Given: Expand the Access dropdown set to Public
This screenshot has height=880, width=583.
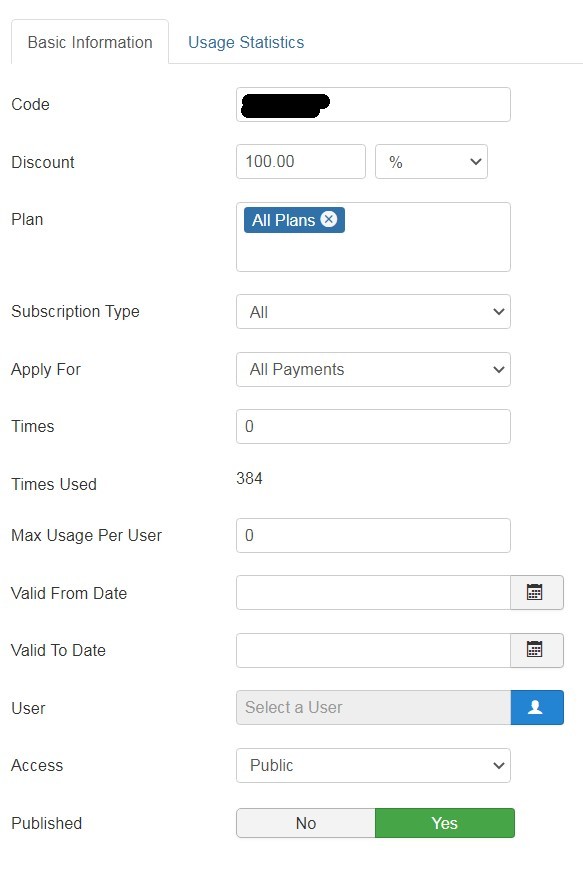Looking at the screenshot, I should click(373, 765).
